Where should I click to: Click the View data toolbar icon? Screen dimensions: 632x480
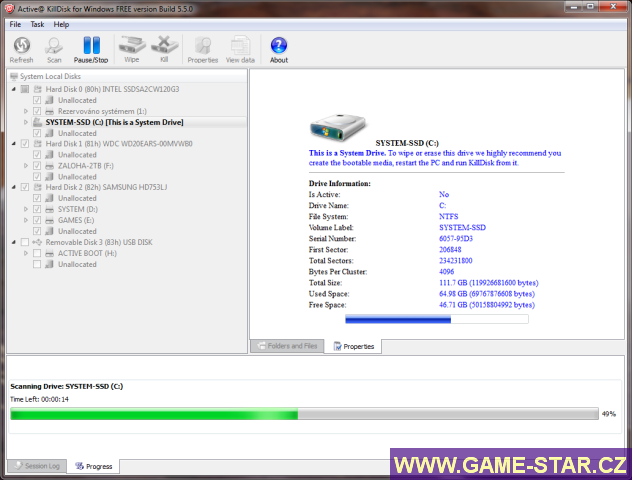point(240,45)
